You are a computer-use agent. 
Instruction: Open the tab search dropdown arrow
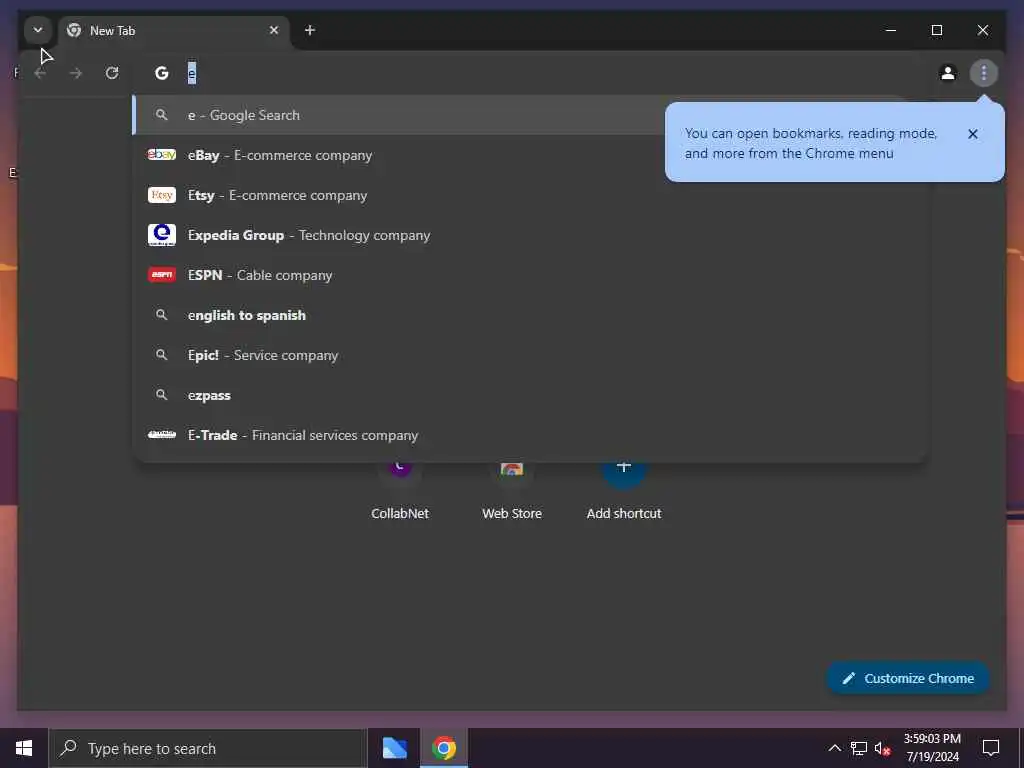38,30
